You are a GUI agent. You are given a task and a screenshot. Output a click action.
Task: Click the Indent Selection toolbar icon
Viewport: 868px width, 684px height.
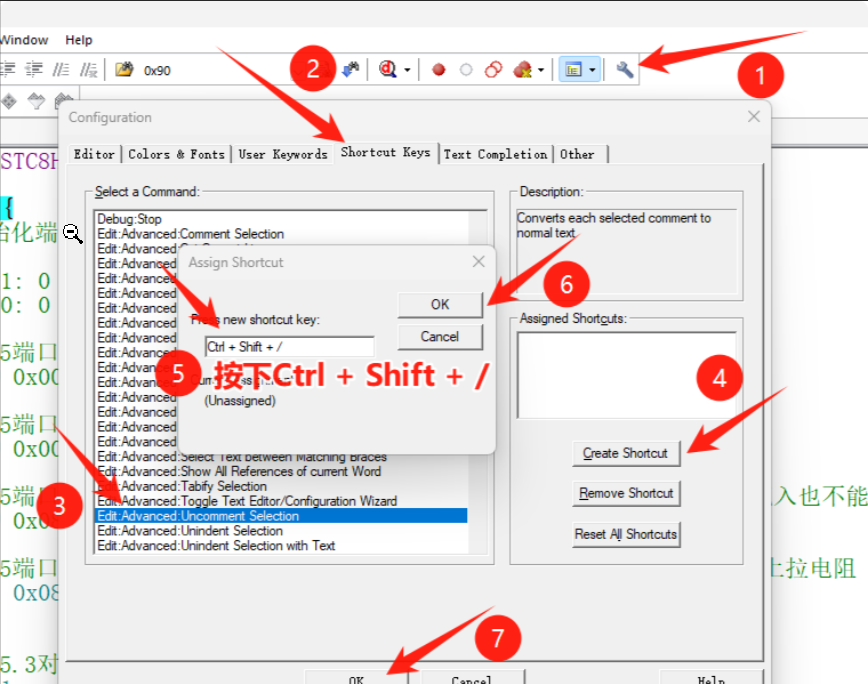[9, 70]
